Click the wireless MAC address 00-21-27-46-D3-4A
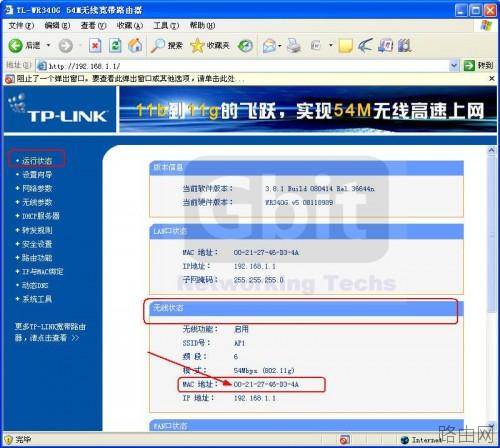Screen dimensions: 500x448 click(x=266, y=384)
